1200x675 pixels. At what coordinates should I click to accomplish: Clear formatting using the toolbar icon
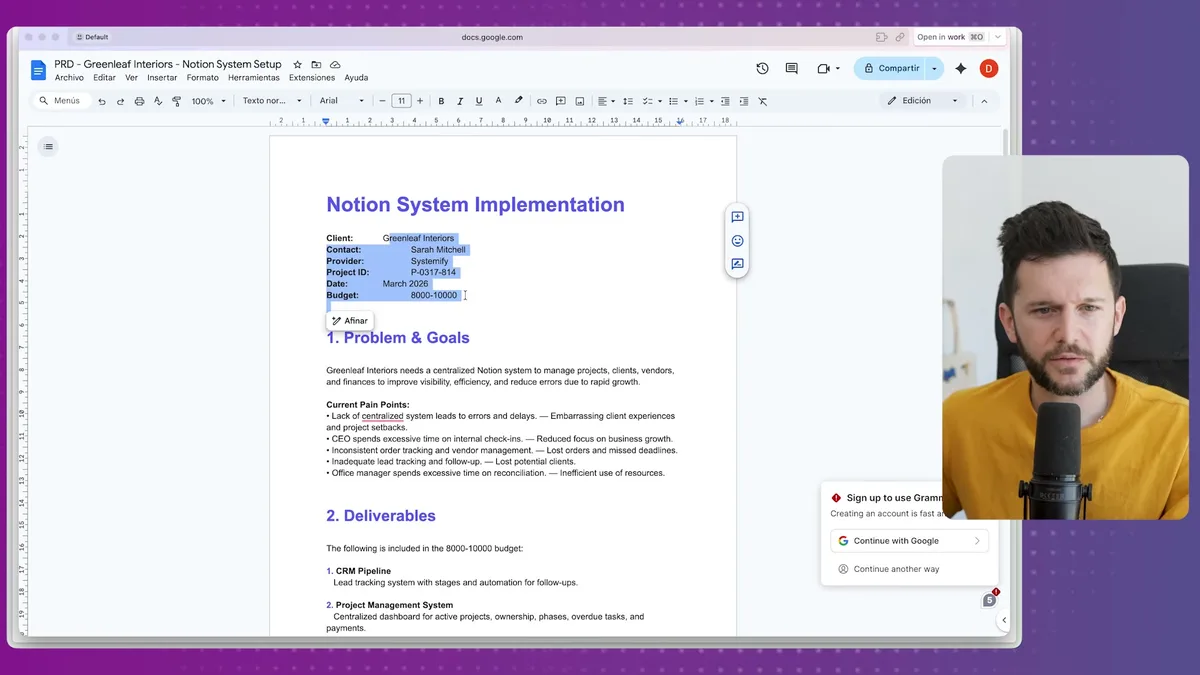point(763,100)
